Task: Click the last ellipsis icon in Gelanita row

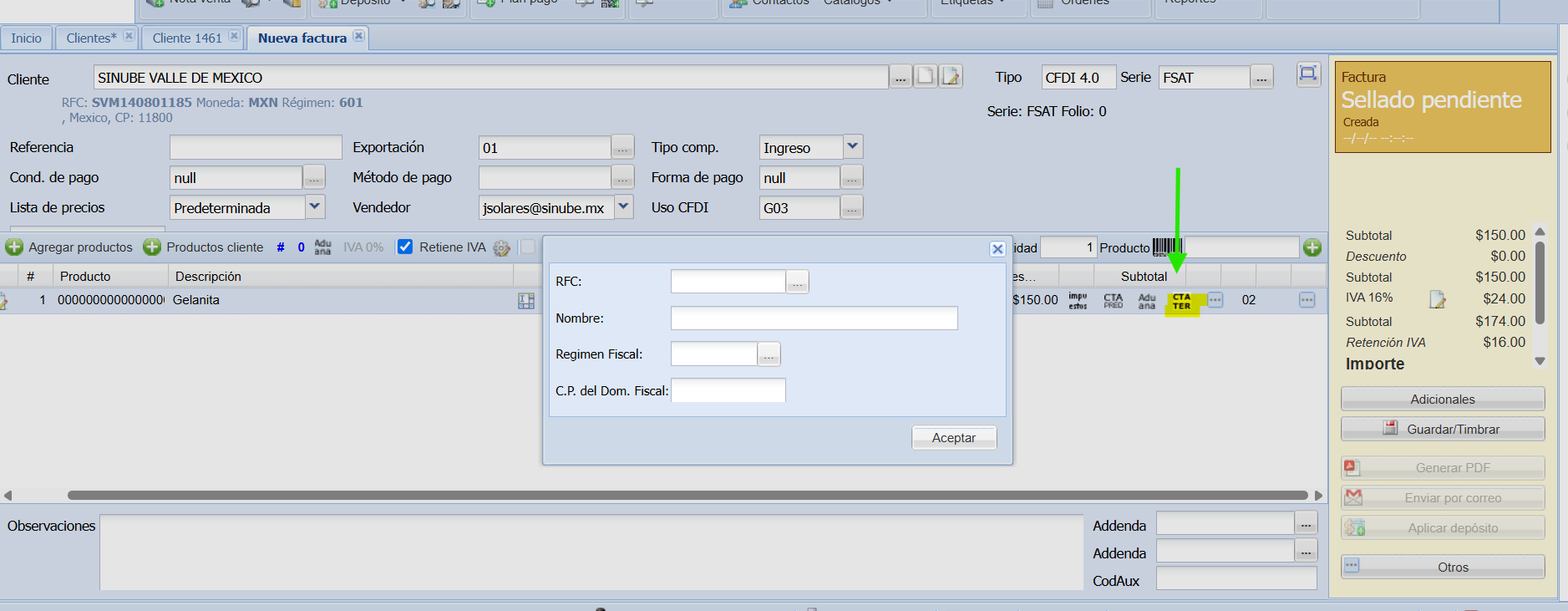Action: click(1307, 300)
